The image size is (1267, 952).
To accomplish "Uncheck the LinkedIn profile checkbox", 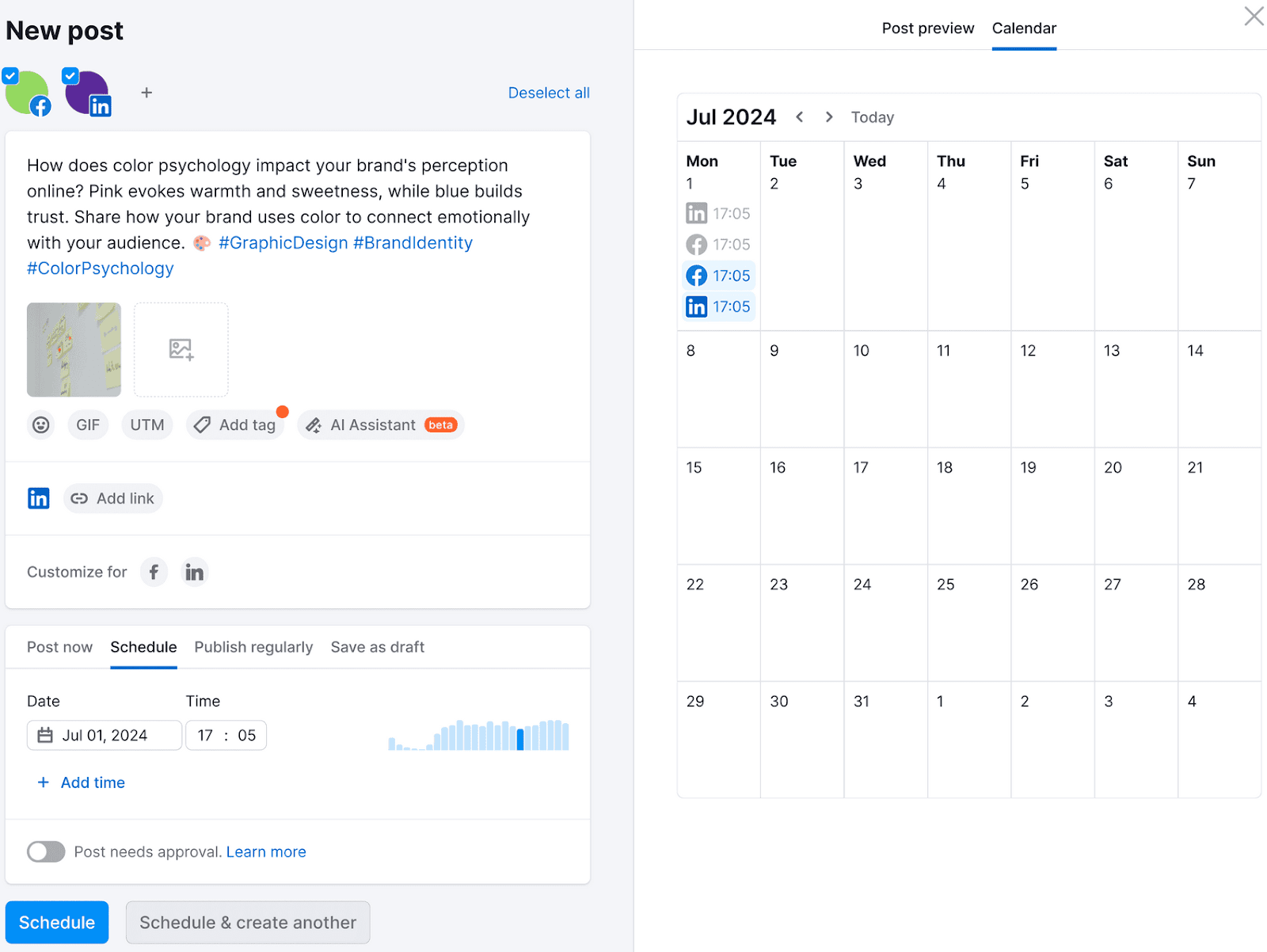I will tap(70, 75).
